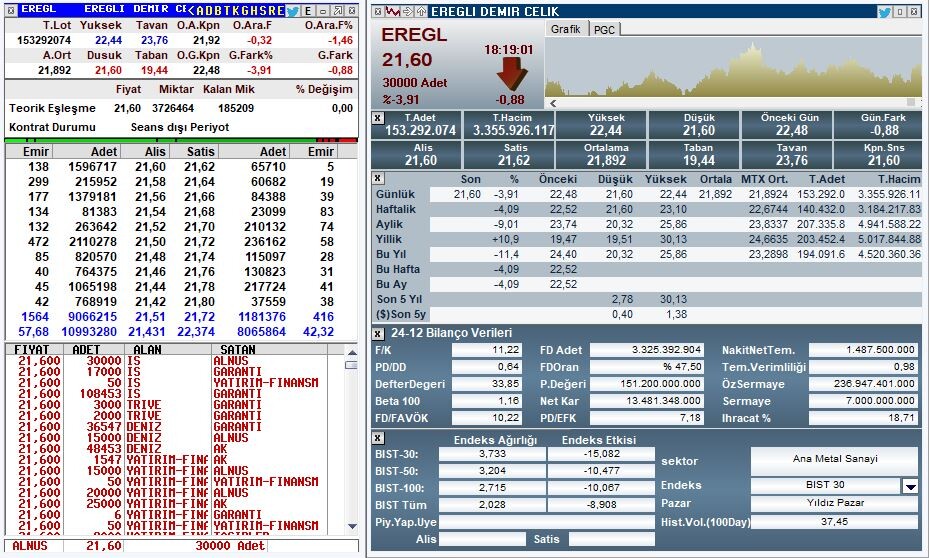Select the Yillik row label
The height and width of the screenshot is (558, 929).
point(389,239)
